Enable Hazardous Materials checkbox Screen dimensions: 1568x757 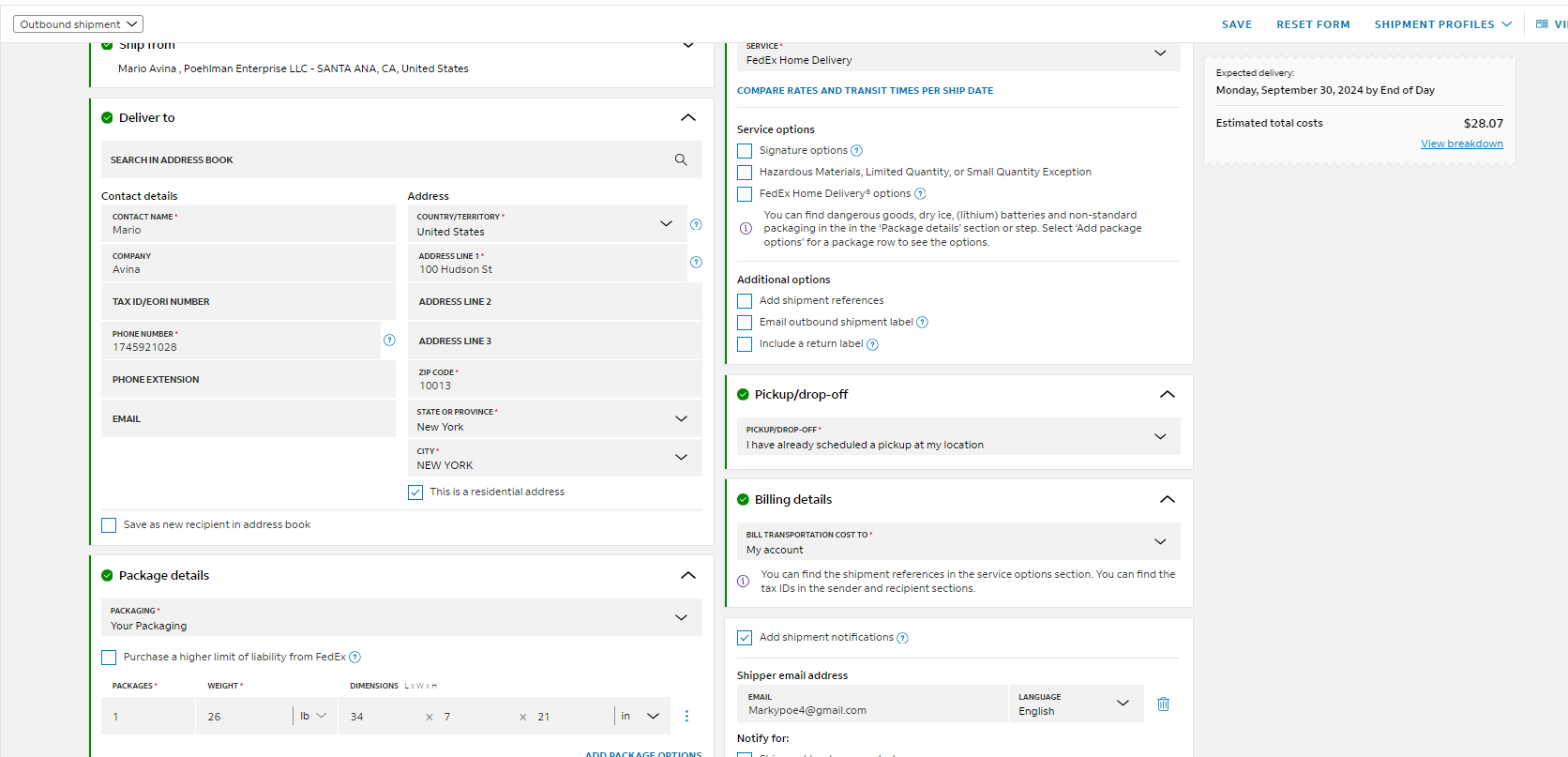[x=745, y=173]
